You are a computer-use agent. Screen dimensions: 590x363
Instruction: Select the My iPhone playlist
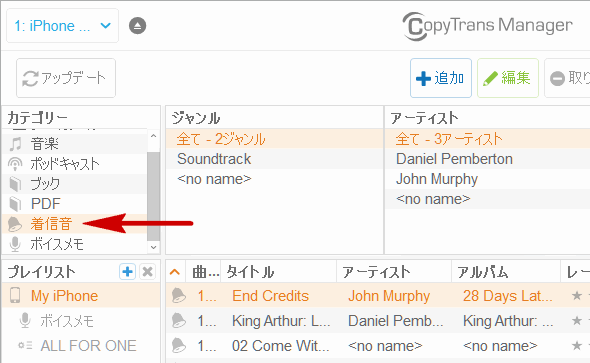coord(81,296)
